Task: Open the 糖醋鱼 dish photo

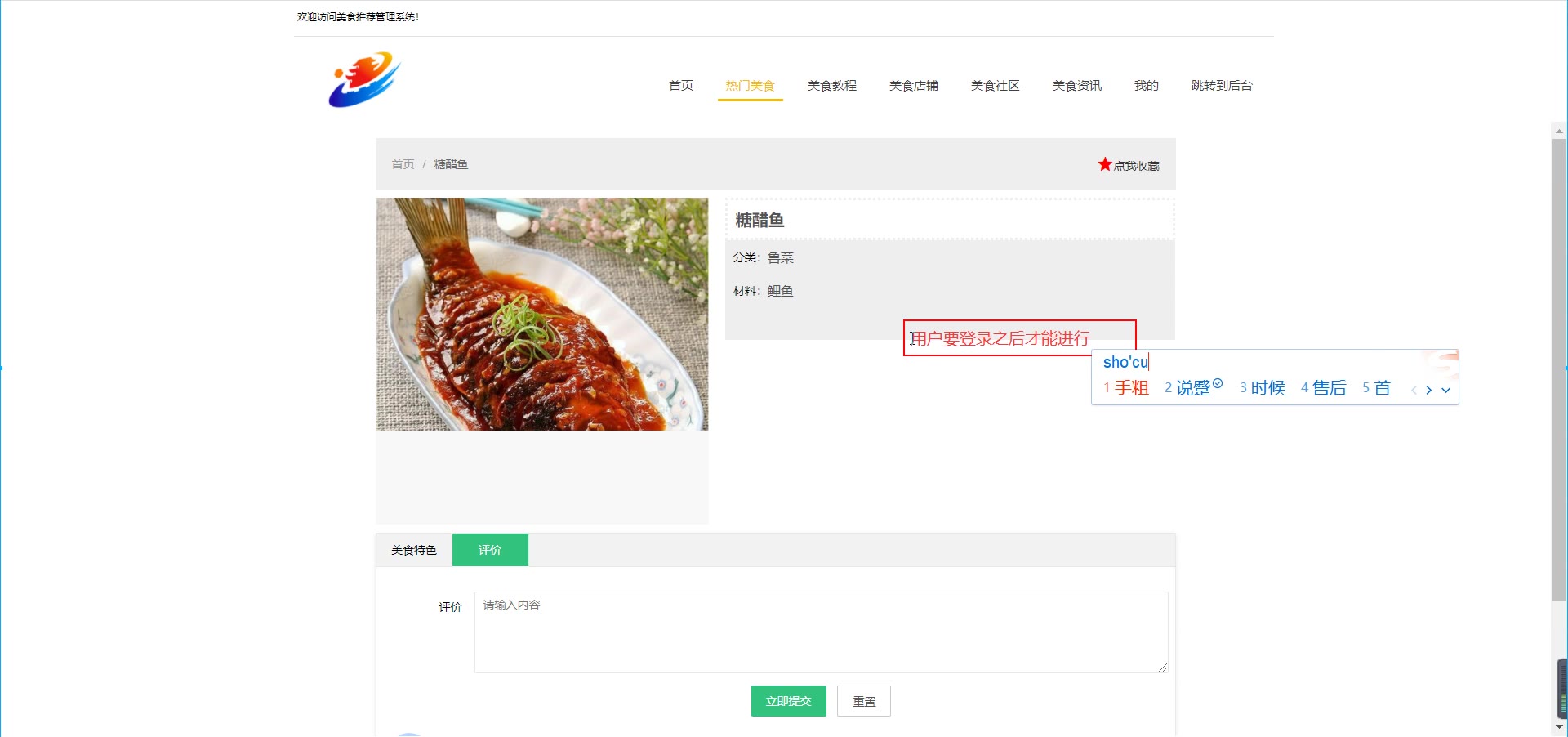Action: [542, 314]
